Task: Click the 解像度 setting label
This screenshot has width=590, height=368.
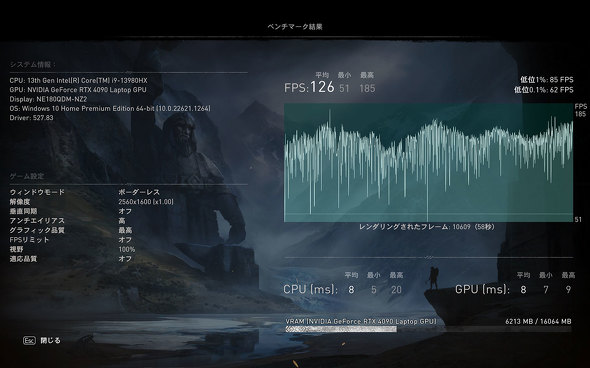Action: coord(20,202)
